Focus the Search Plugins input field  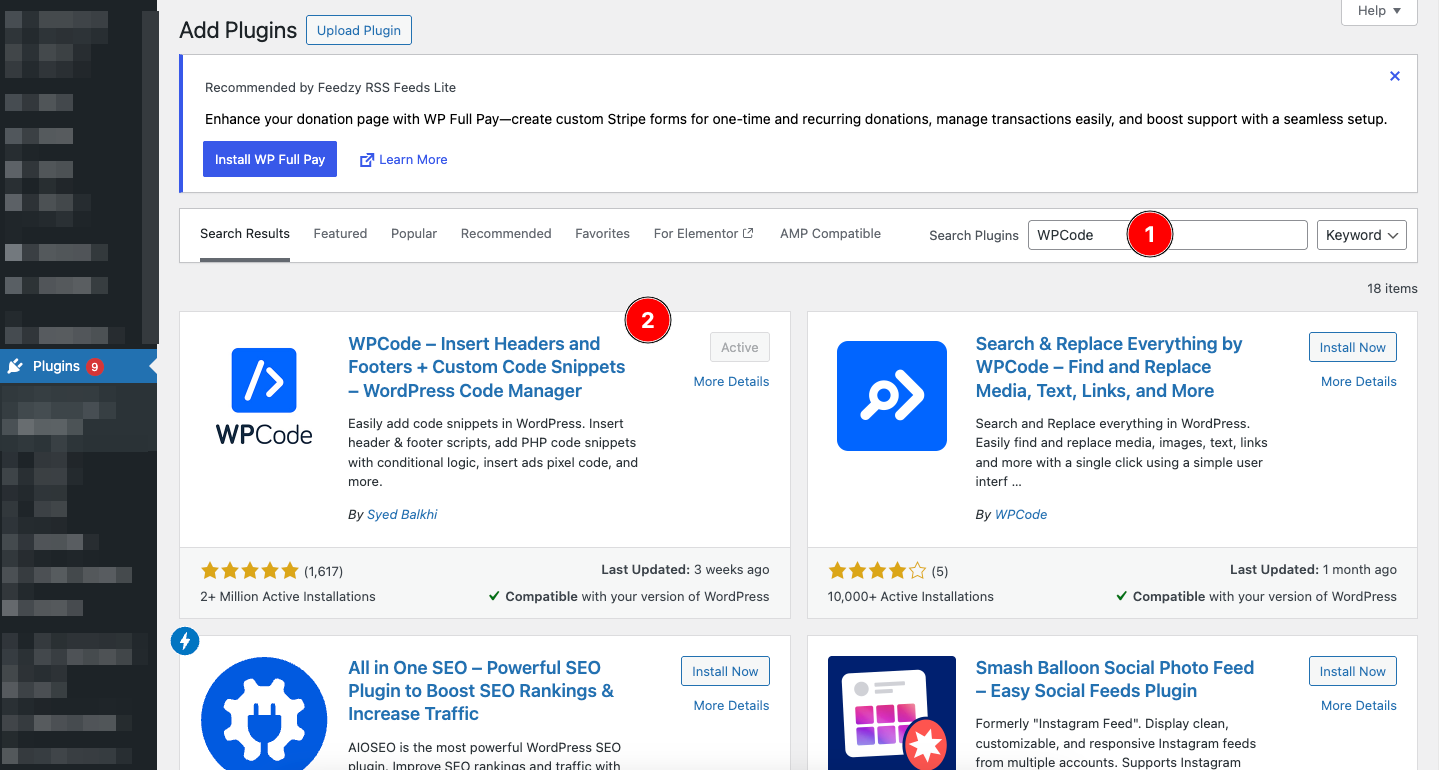coord(1167,235)
